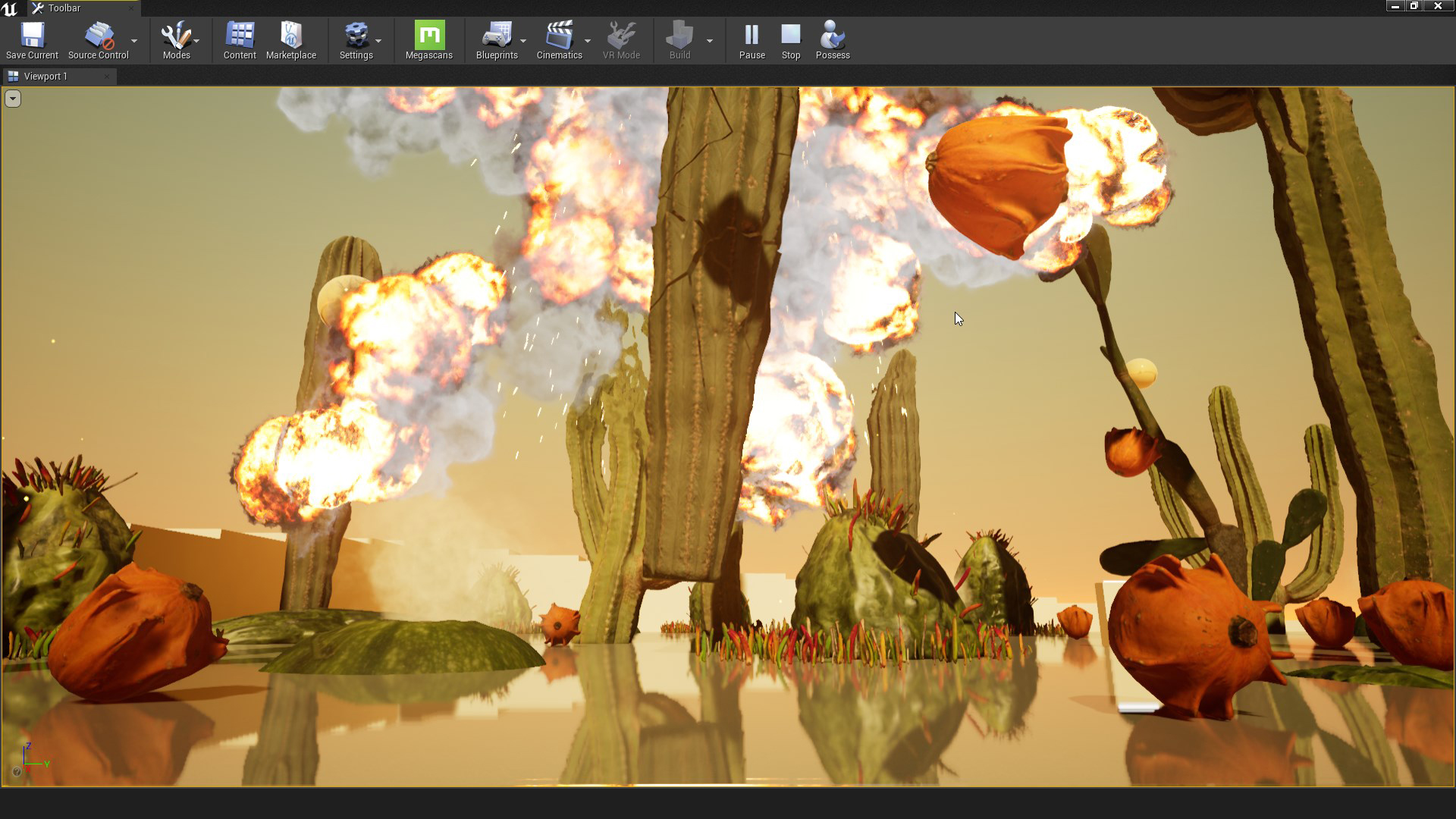Open the viewport options dropdown arrow
The image size is (1456, 819).
coord(13,99)
